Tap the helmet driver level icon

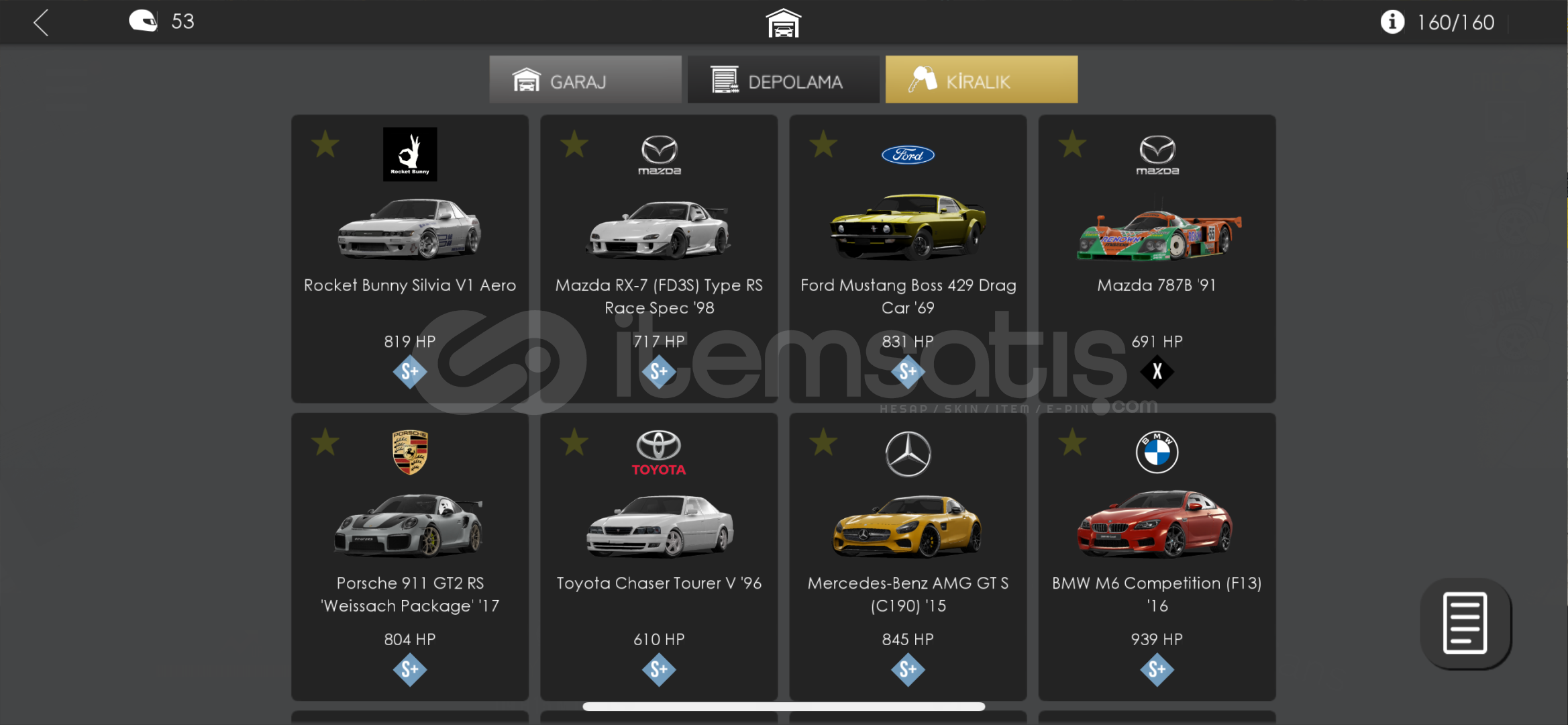143,21
